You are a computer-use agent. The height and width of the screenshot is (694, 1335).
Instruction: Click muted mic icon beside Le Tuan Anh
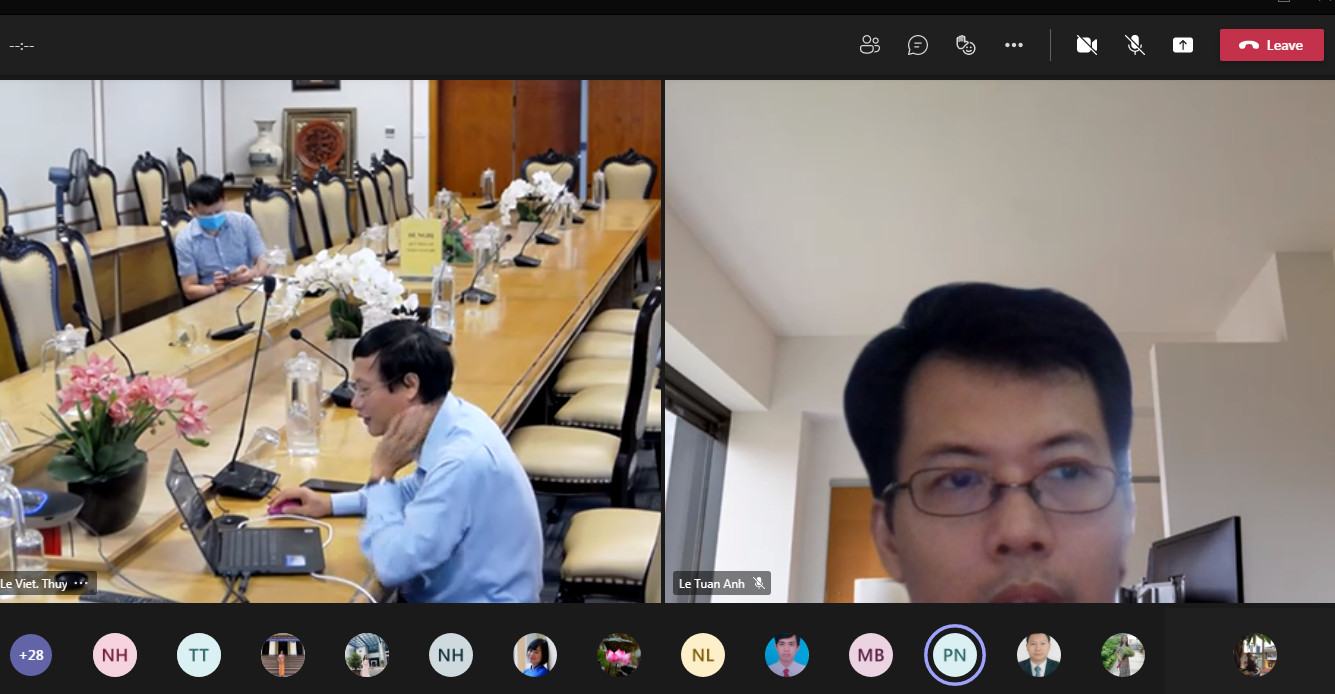(759, 584)
